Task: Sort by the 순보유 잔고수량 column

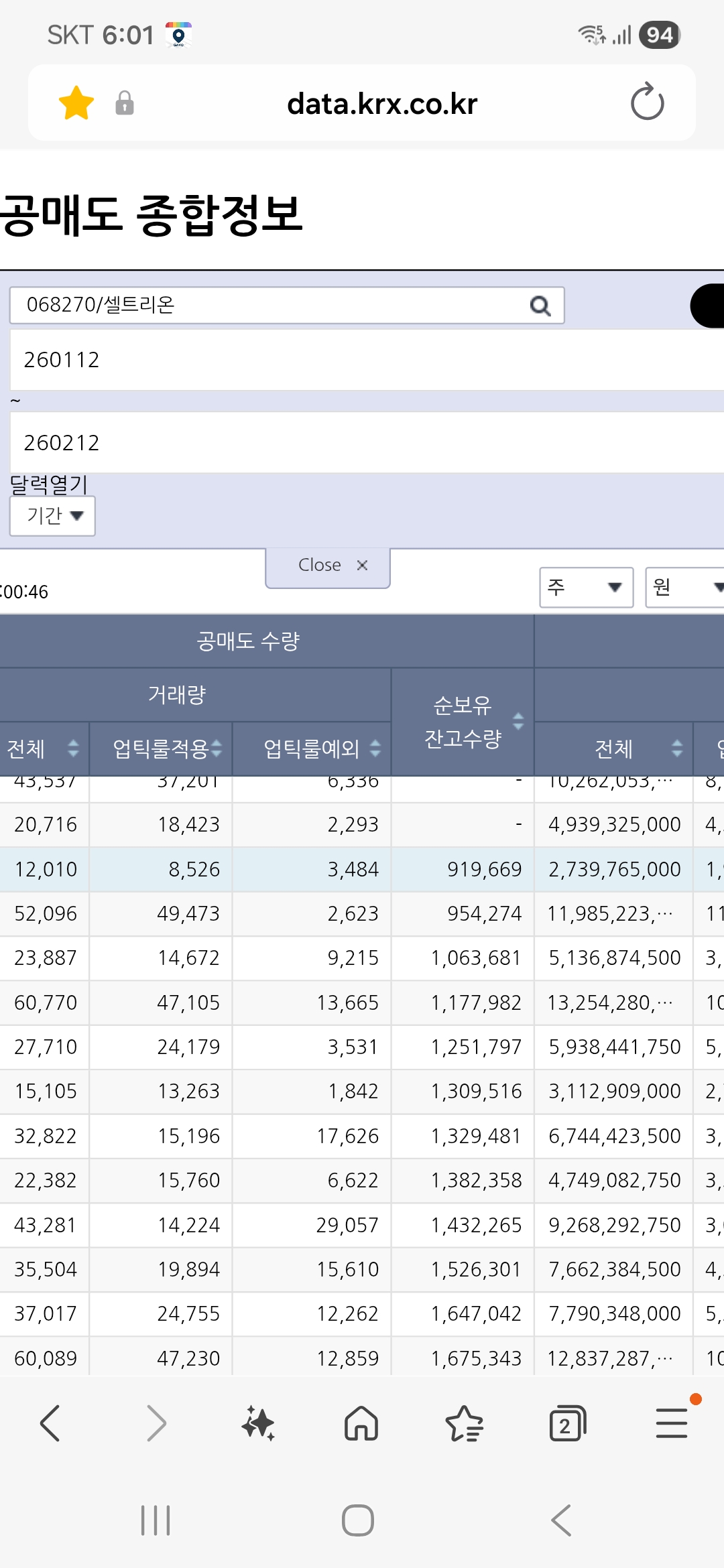Action: click(x=463, y=722)
